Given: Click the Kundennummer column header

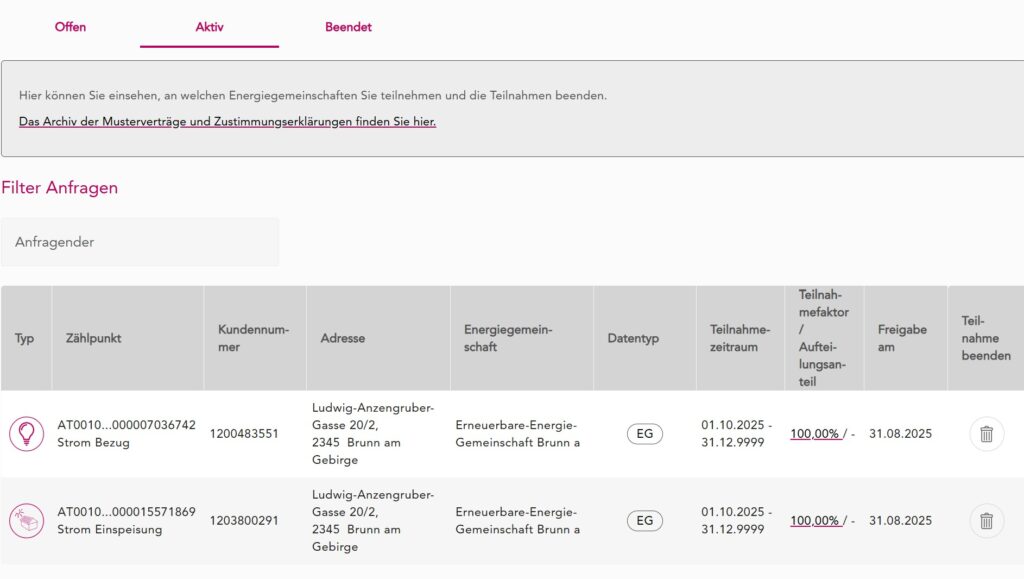Looking at the screenshot, I should pos(253,338).
